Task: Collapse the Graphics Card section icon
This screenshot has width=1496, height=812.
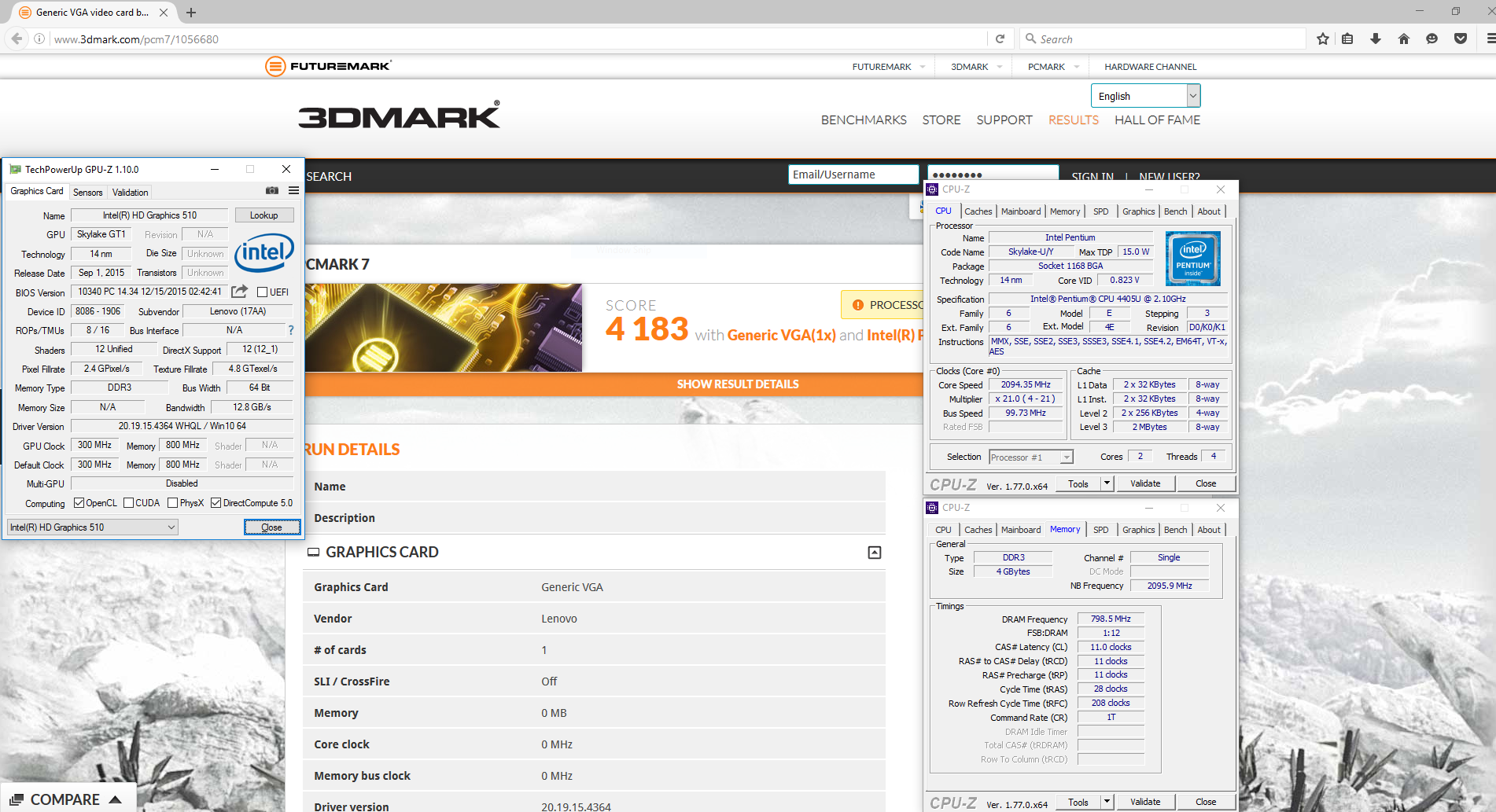Action: (x=875, y=553)
